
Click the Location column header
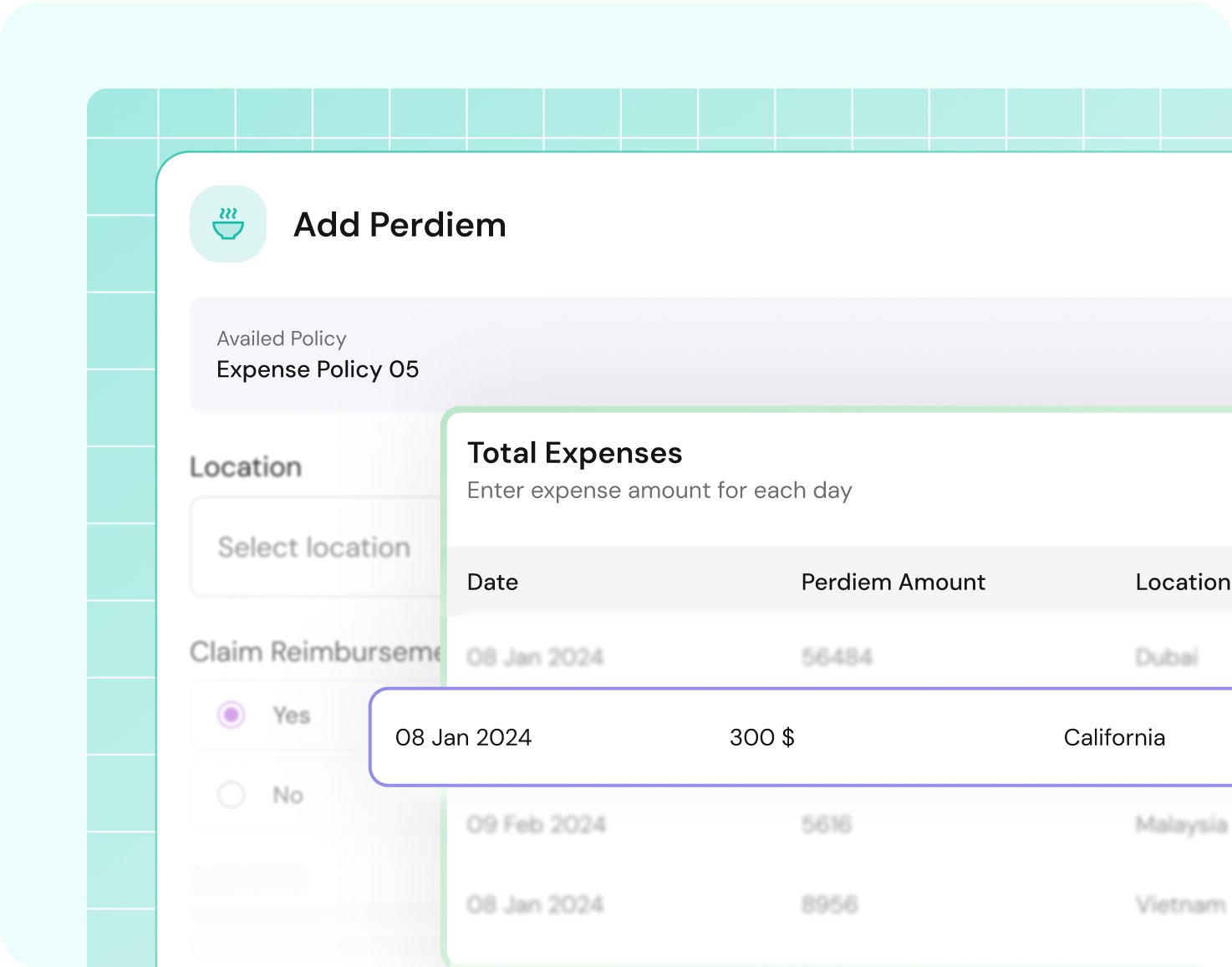point(1183,582)
